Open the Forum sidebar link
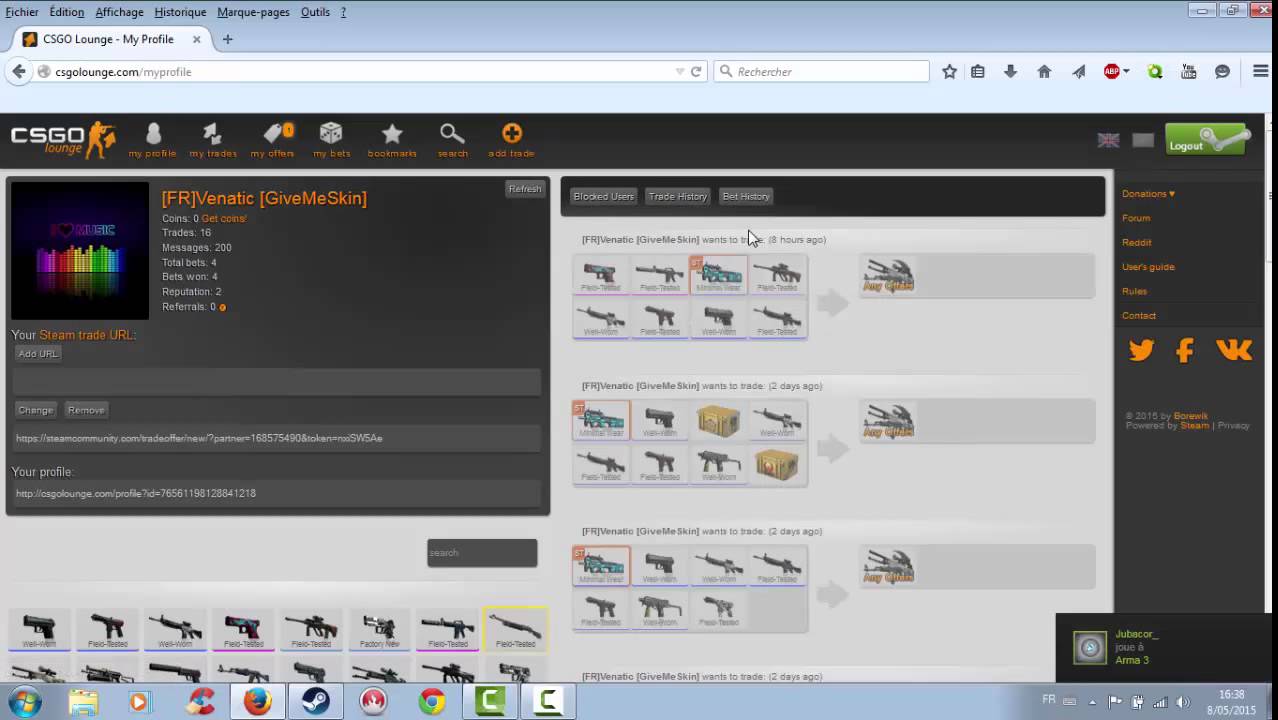 coord(1136,218)
